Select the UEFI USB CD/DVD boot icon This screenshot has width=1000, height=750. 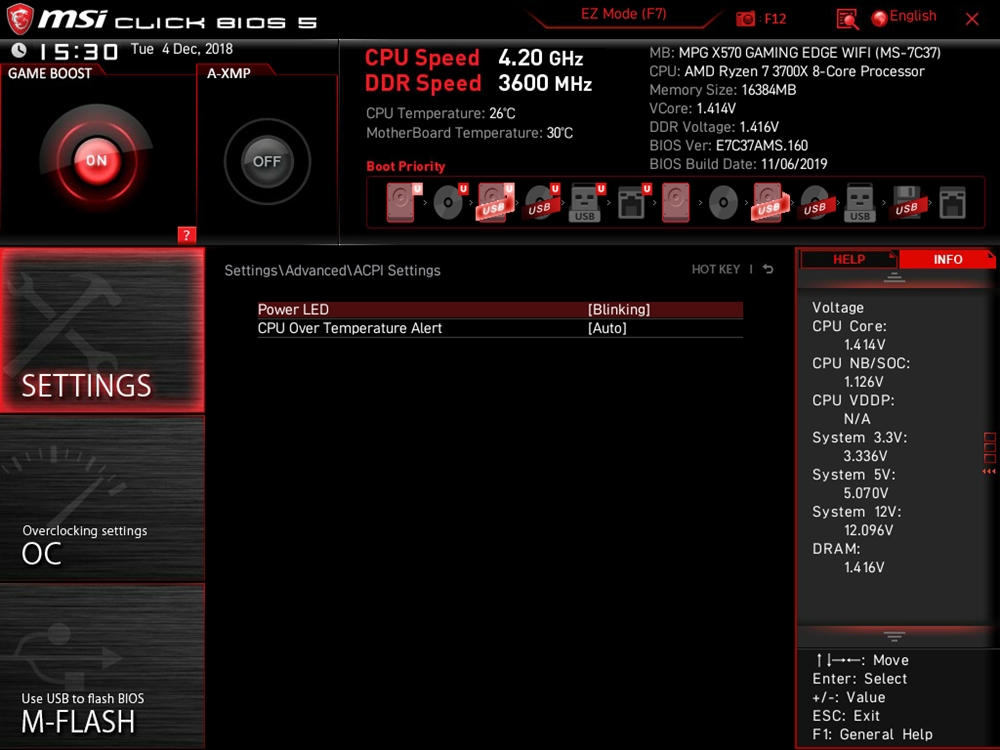coord(541,202)
